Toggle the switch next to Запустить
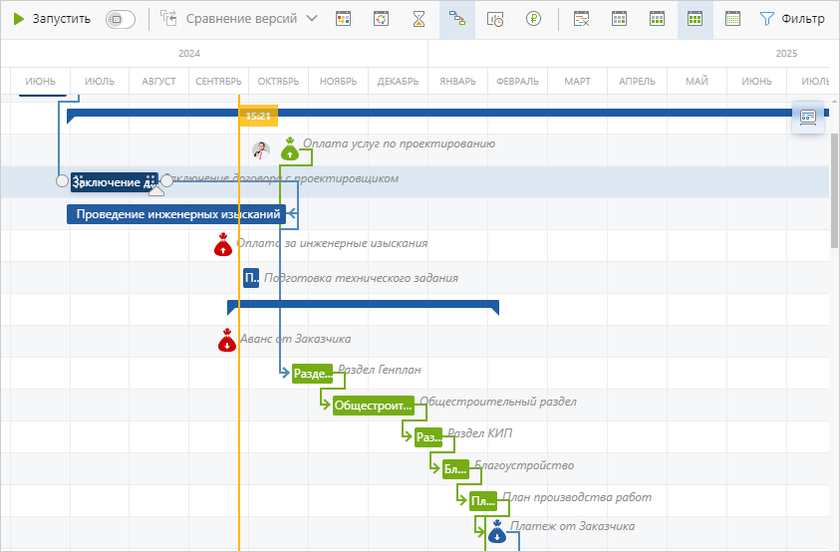This screenshot has height=552, width=840. tap(120, 19)
